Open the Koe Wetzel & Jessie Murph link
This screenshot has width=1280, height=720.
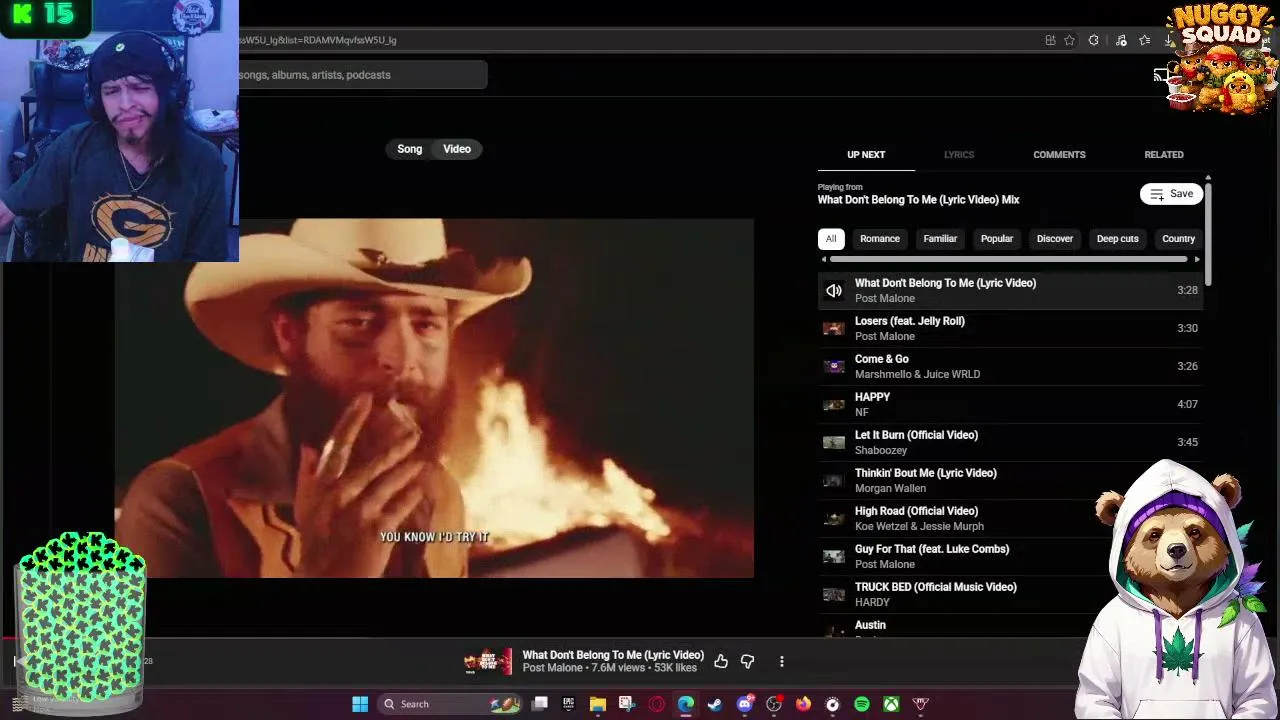pos(919,526)
